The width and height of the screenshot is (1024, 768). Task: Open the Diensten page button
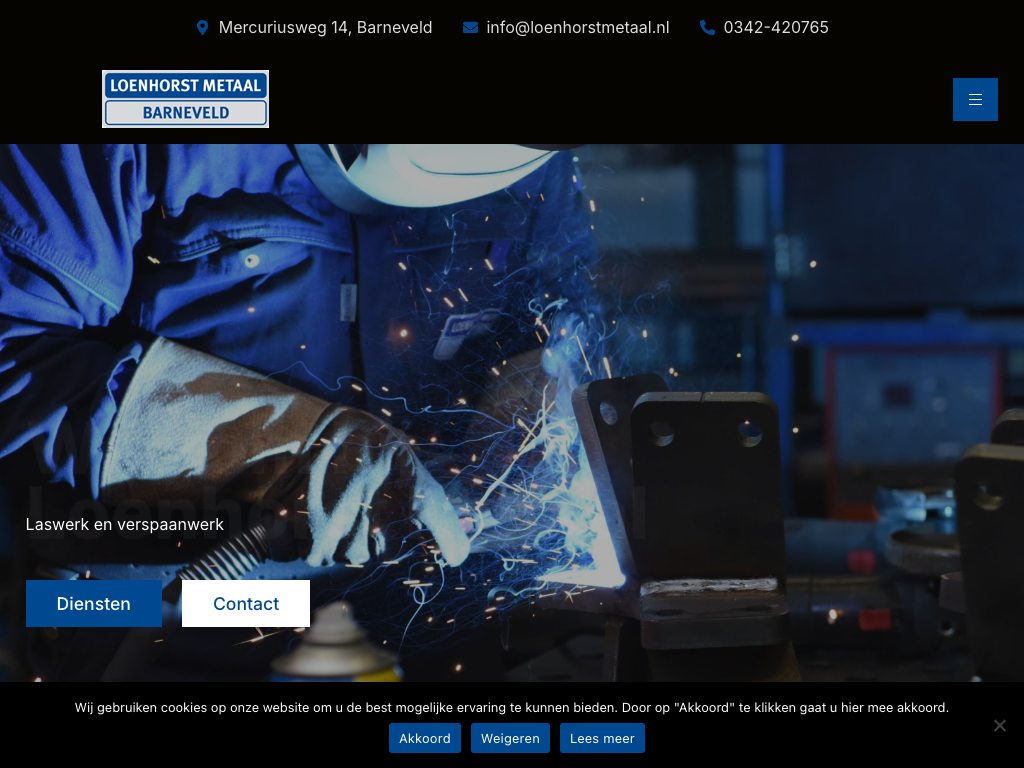tap(94, 604)
